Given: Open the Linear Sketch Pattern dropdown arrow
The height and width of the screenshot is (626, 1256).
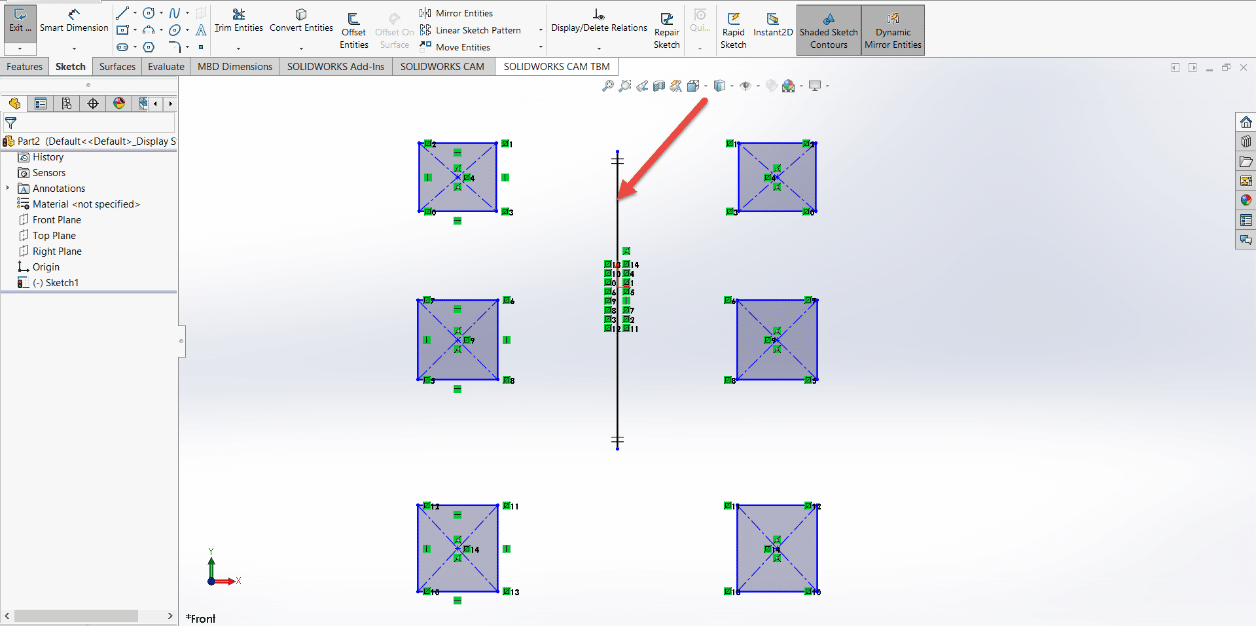Looking at the screenshot, I should [541, 30].
